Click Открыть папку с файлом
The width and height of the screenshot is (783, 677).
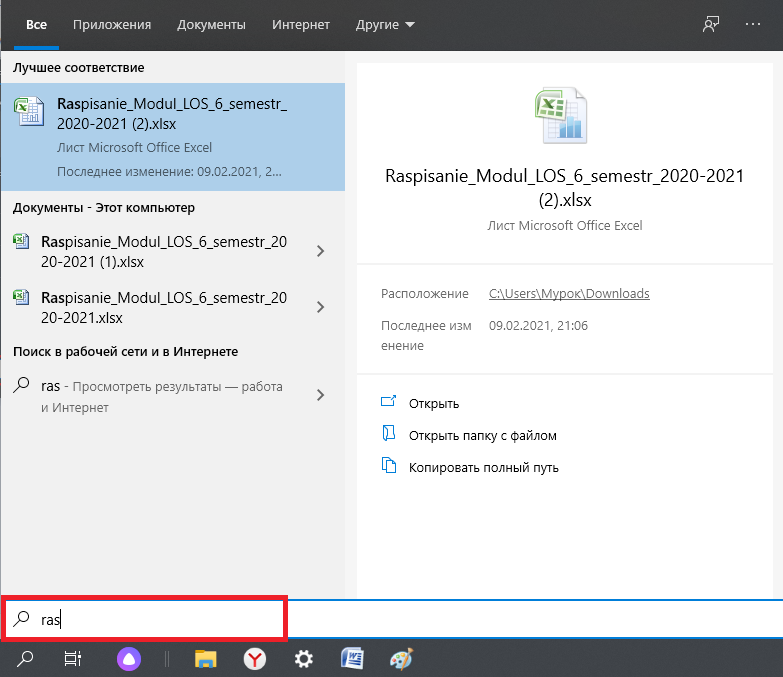tap(482, 435)
